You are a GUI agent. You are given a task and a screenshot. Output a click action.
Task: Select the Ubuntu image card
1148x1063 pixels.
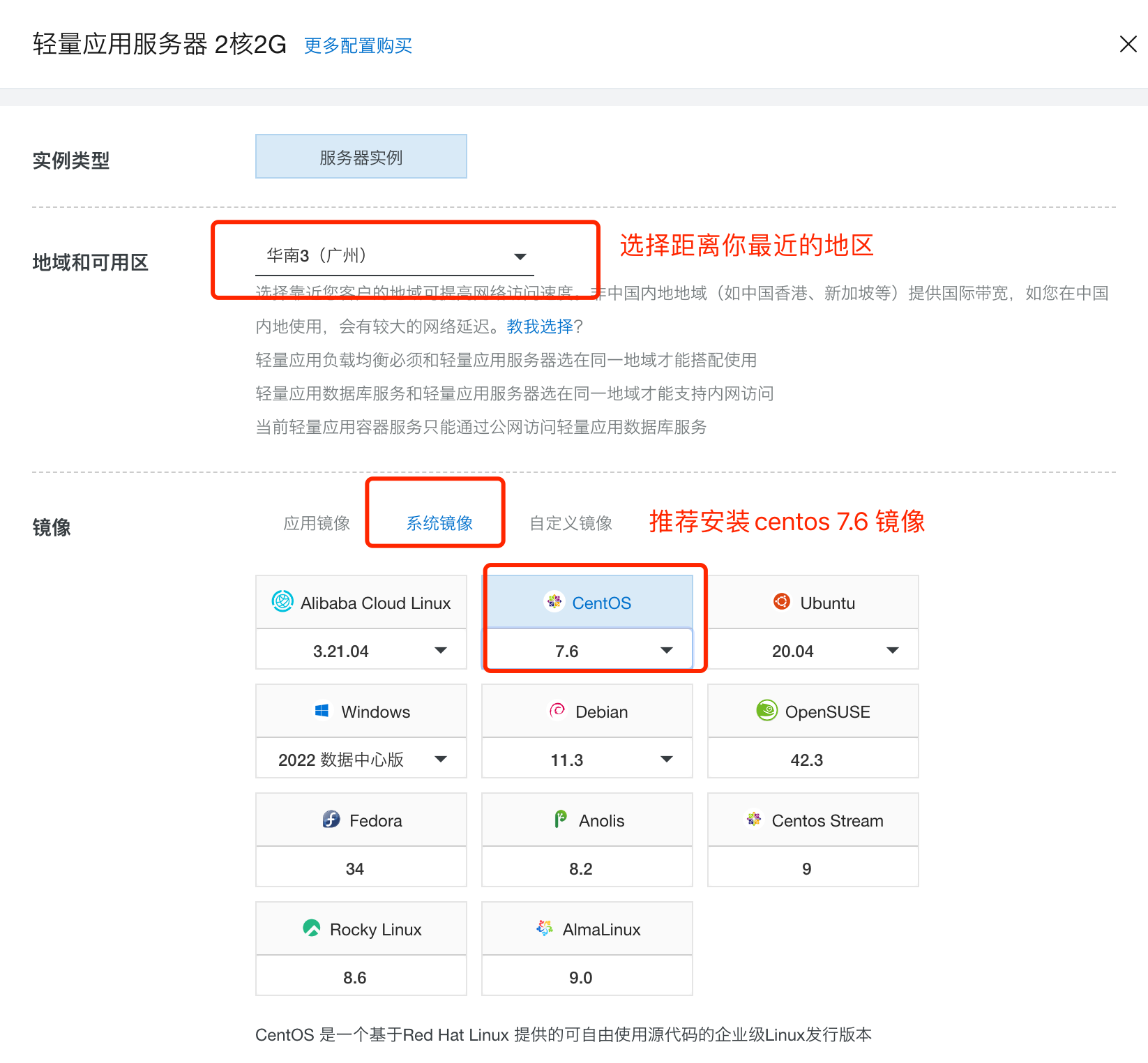tap(813, 602)
